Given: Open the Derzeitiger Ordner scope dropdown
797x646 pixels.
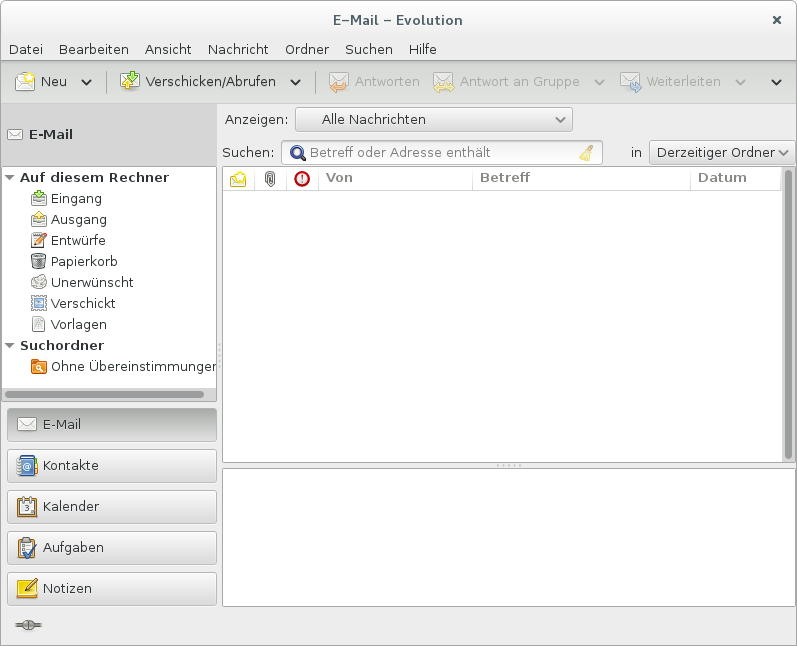Looking at the screenshot, I should (x=721, y=152).
